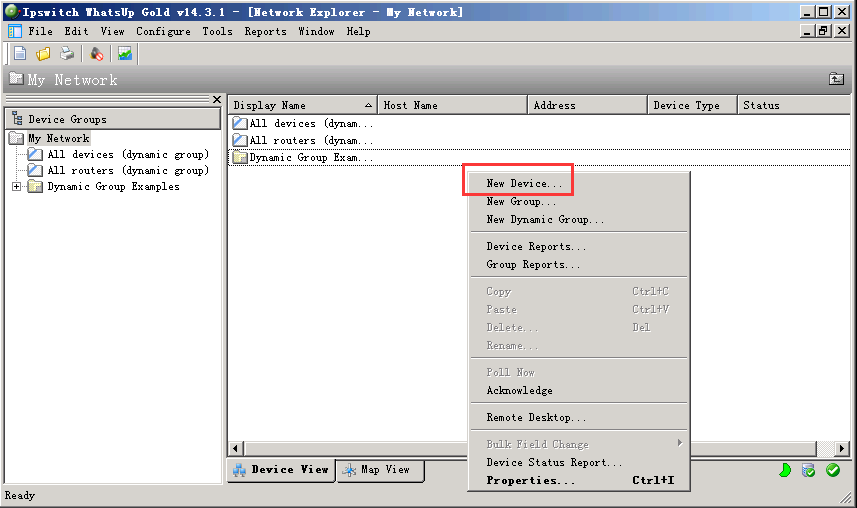Click the graph chart toolbar icon
857x508 pixels.
(125, 54)
